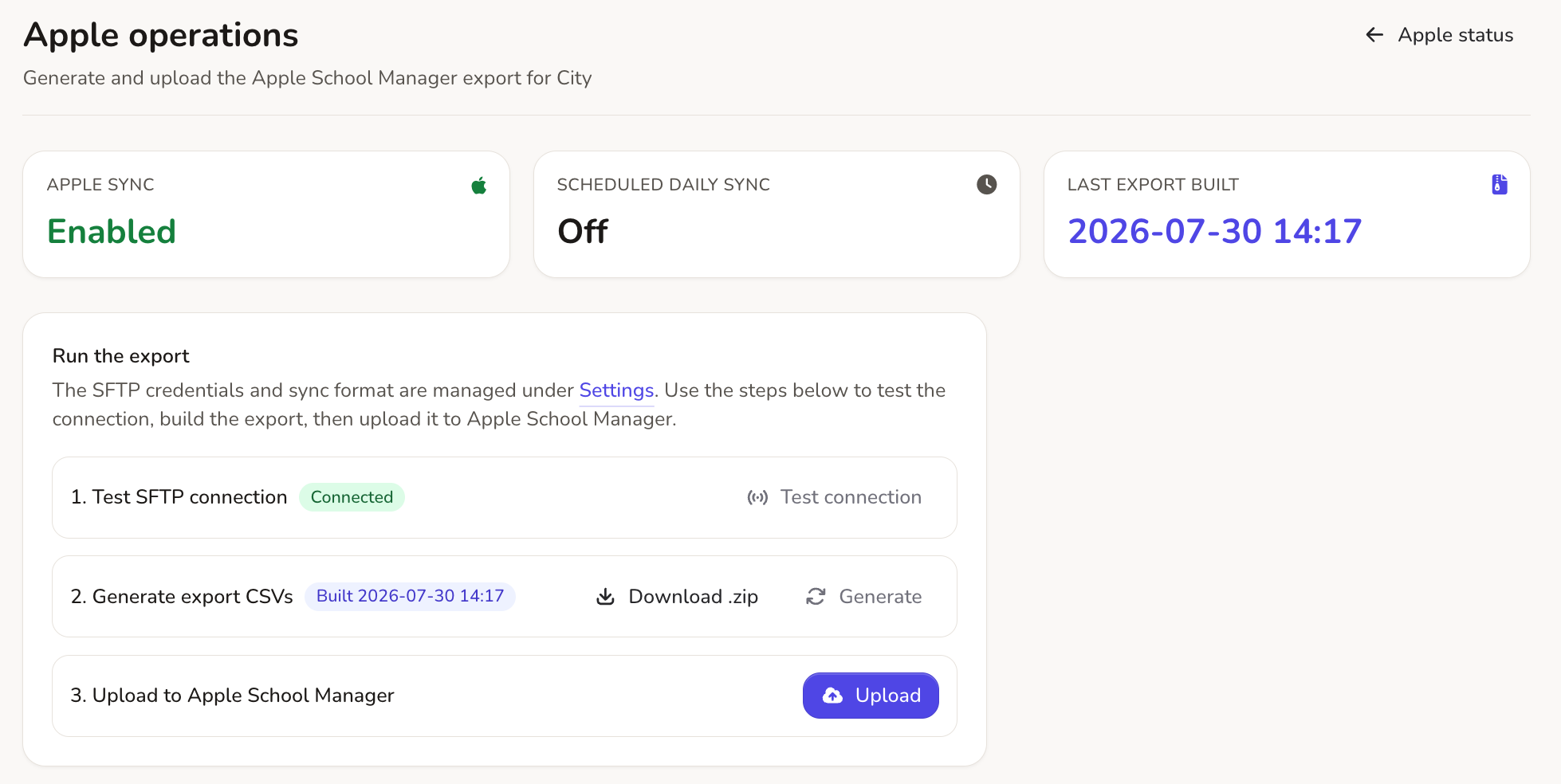Screen dimensions: 1561x784
Task: Click the APPLE SYNC card title
Action: pyautogui.click(x=100, y=185)
